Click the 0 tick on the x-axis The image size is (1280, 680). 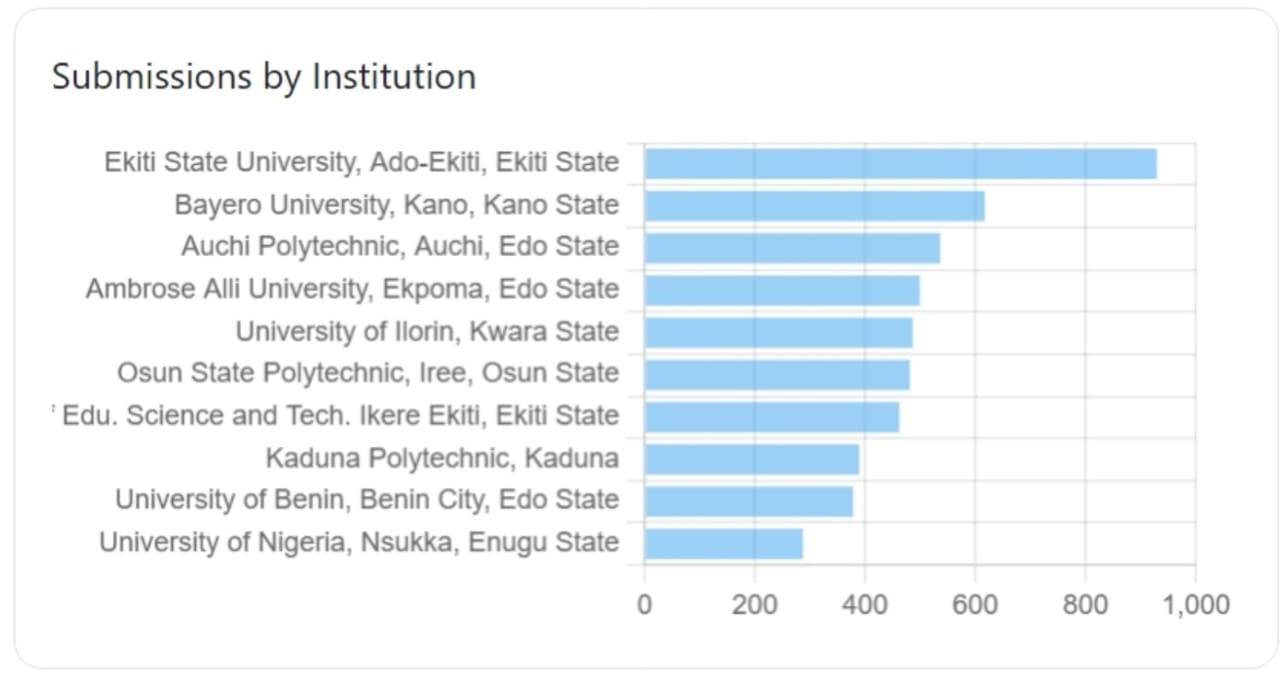[645, 604]
